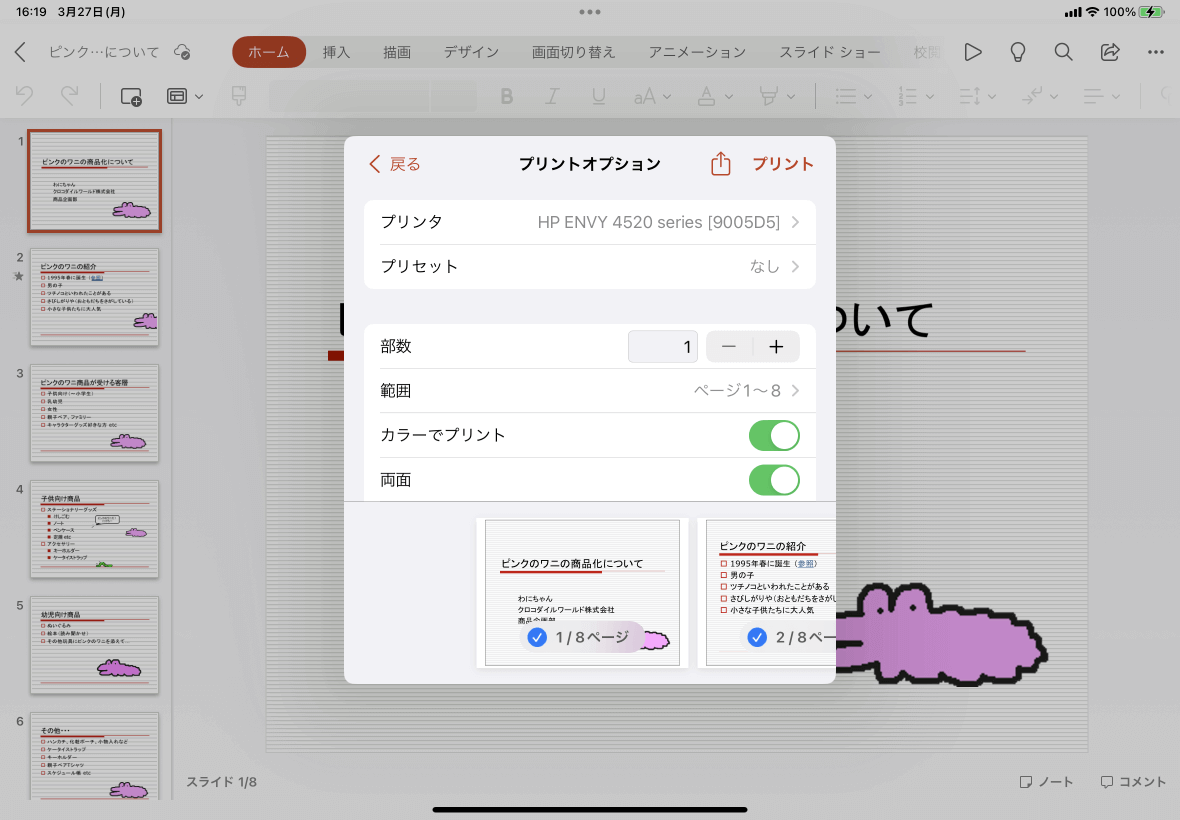Open the ノート notes pane

[x=1046, y=782]
